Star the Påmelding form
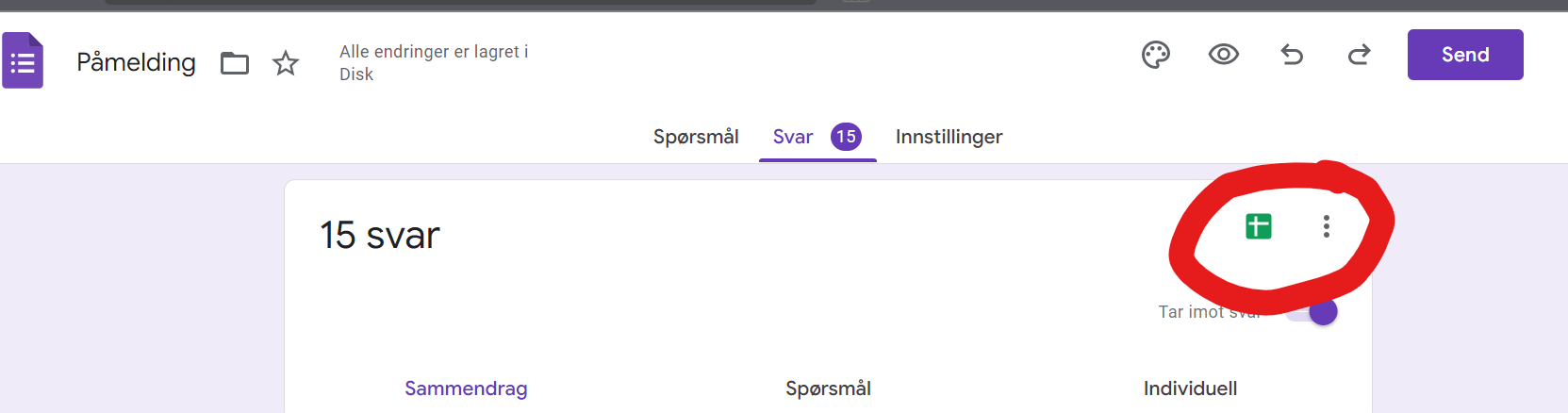The width and height of the screenshot is (1568, 413). [286, 63]
